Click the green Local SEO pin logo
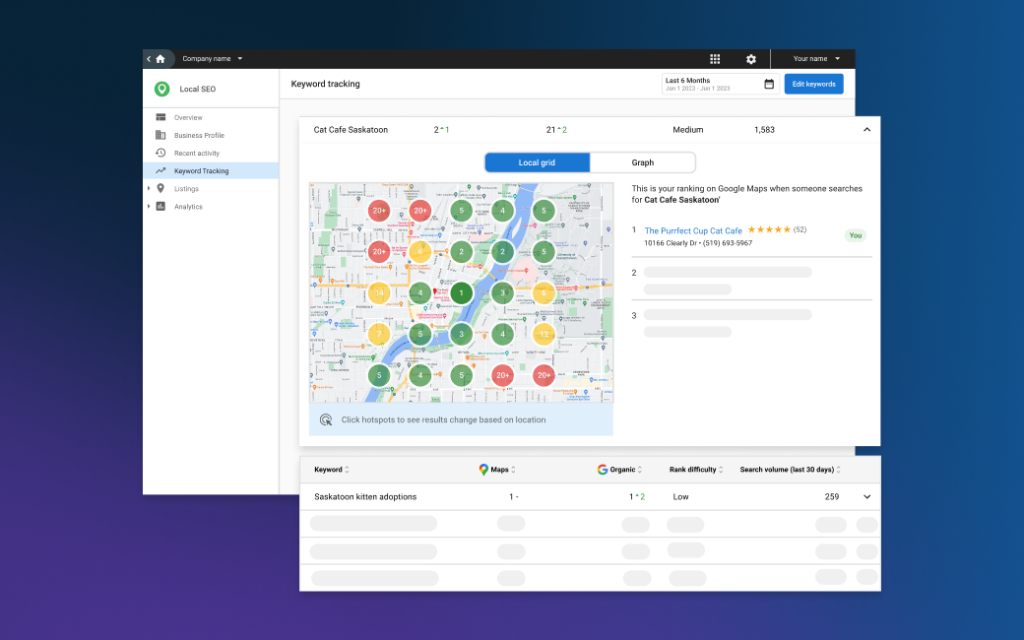 click(162, 89)
